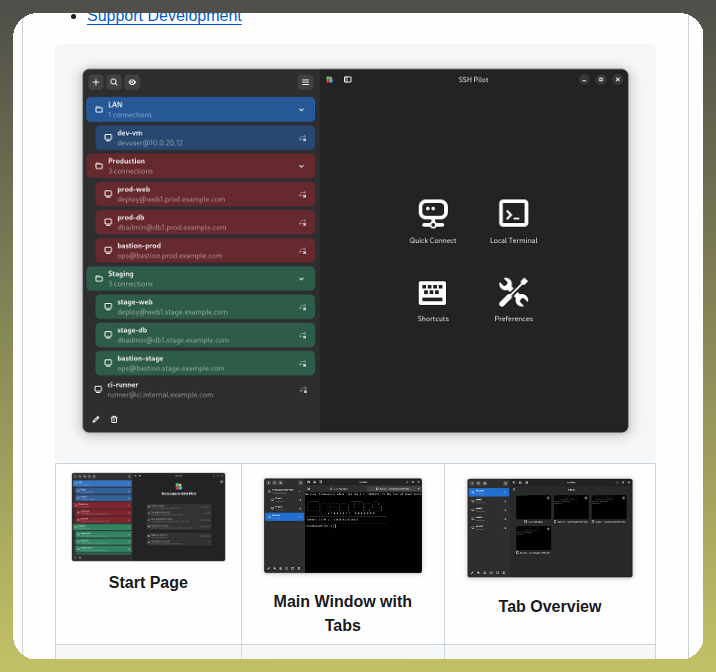Click the 'Tab Overview' caption text

pos(550,606)
